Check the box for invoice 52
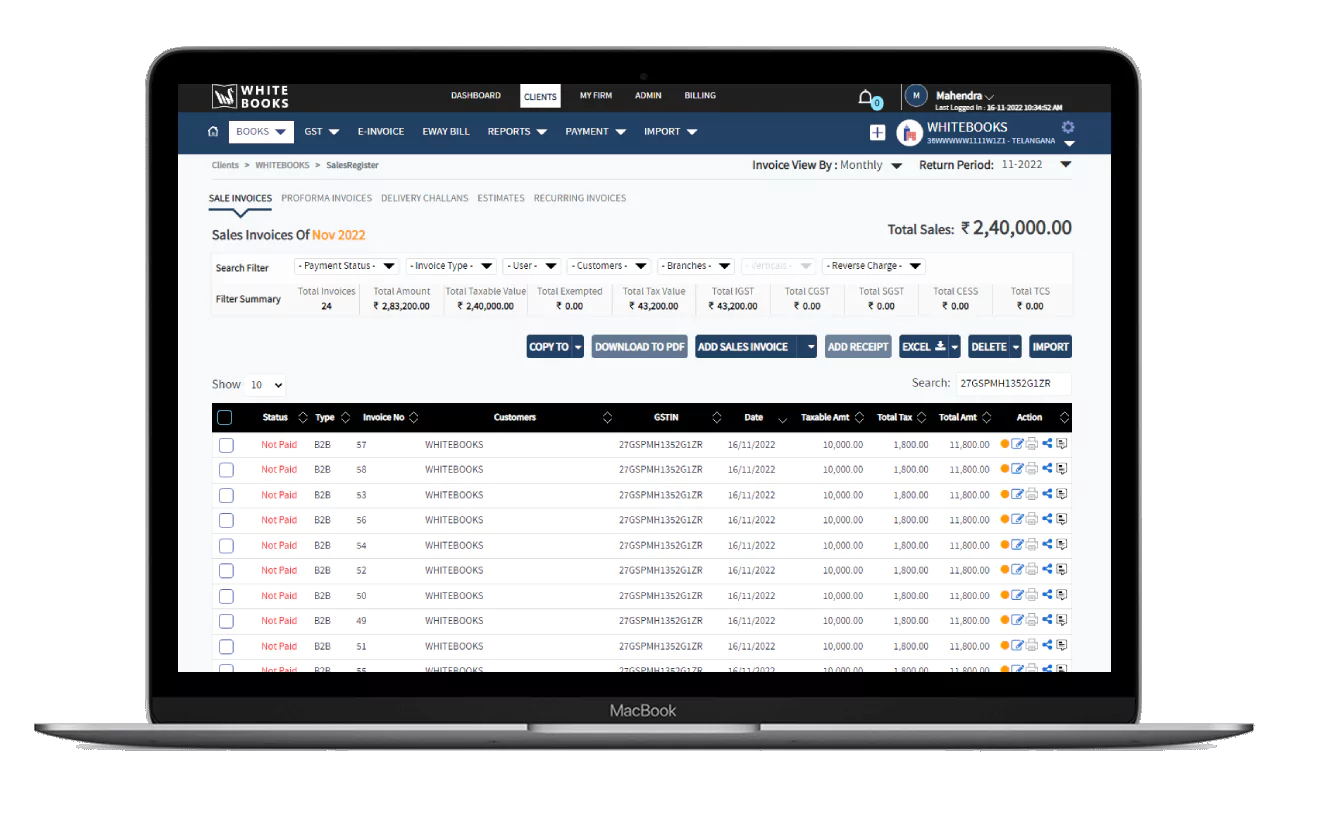 point(226,571)
